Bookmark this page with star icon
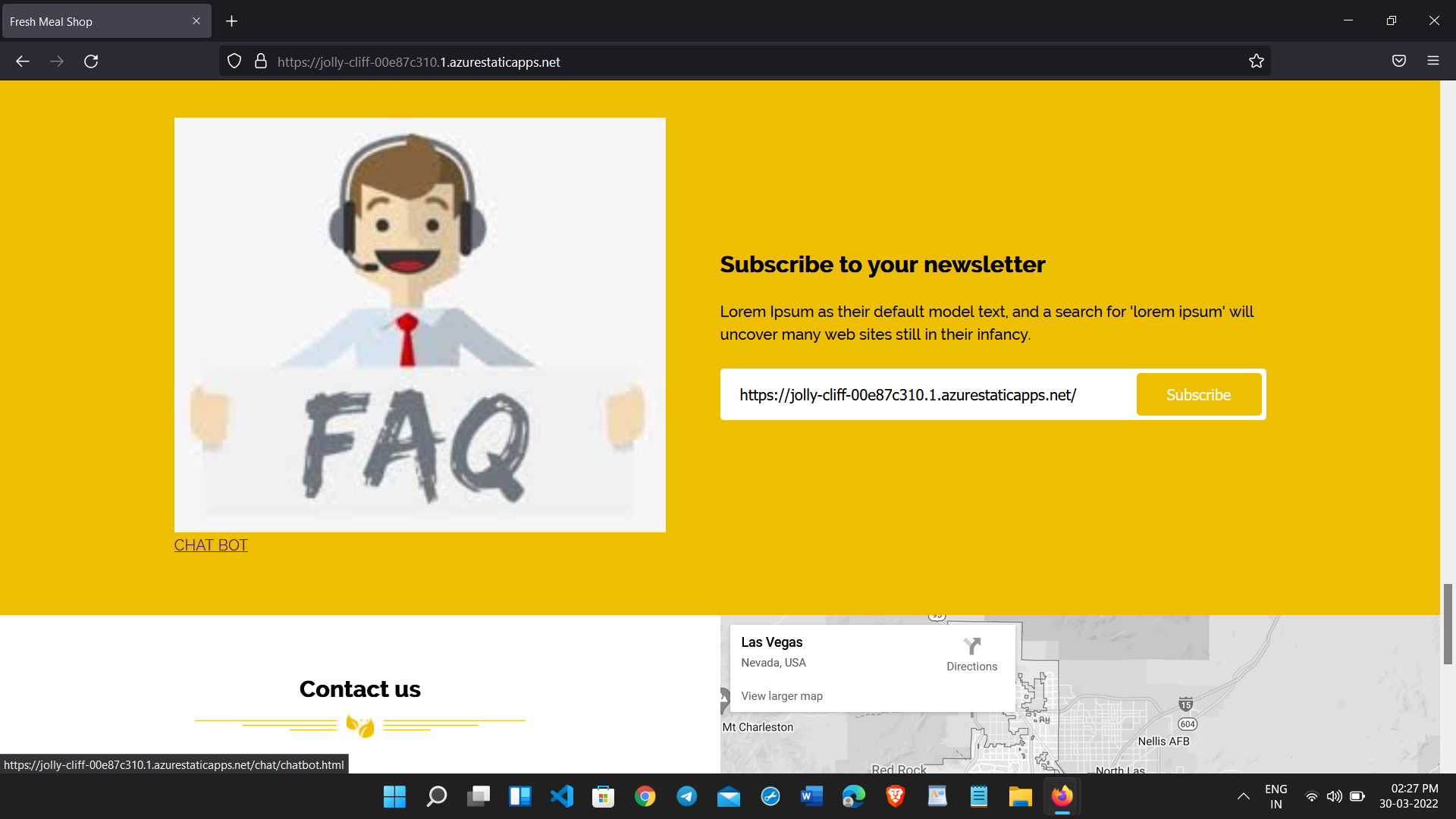1456x819 pixels. [x=1257, y=61]
